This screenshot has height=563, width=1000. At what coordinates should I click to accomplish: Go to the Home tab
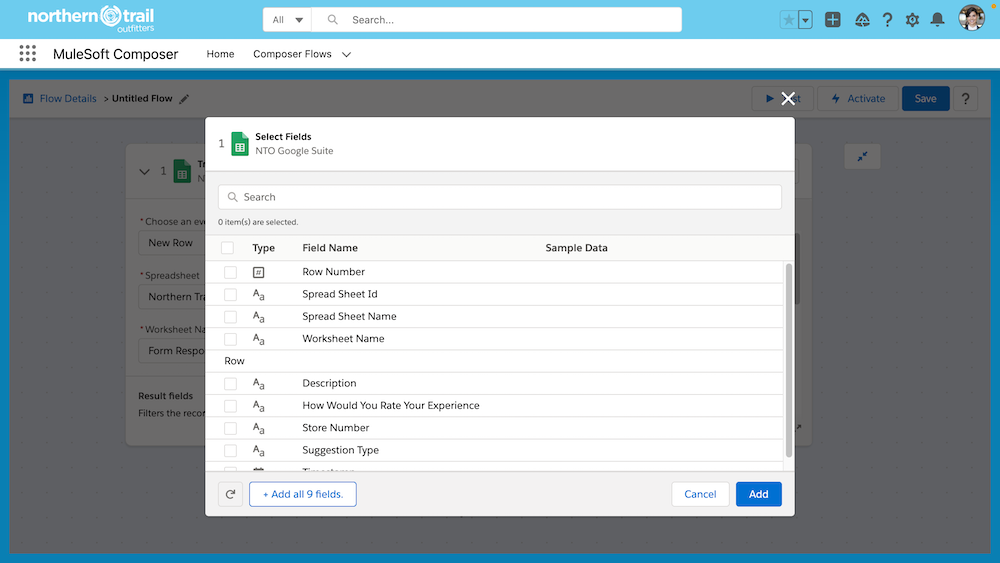[x=220, y=54]
